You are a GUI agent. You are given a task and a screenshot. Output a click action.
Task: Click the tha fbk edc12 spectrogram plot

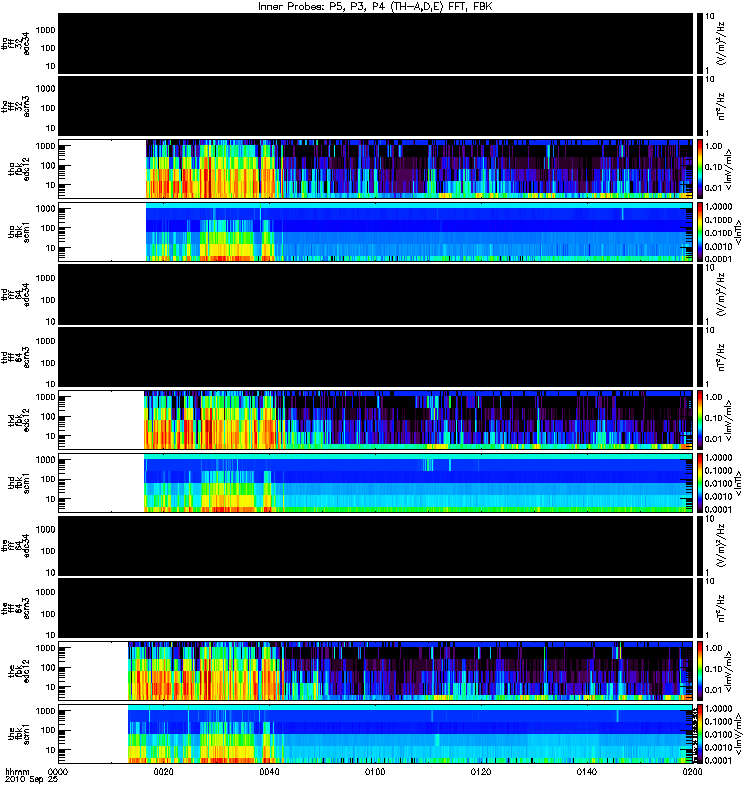point(375,169)
